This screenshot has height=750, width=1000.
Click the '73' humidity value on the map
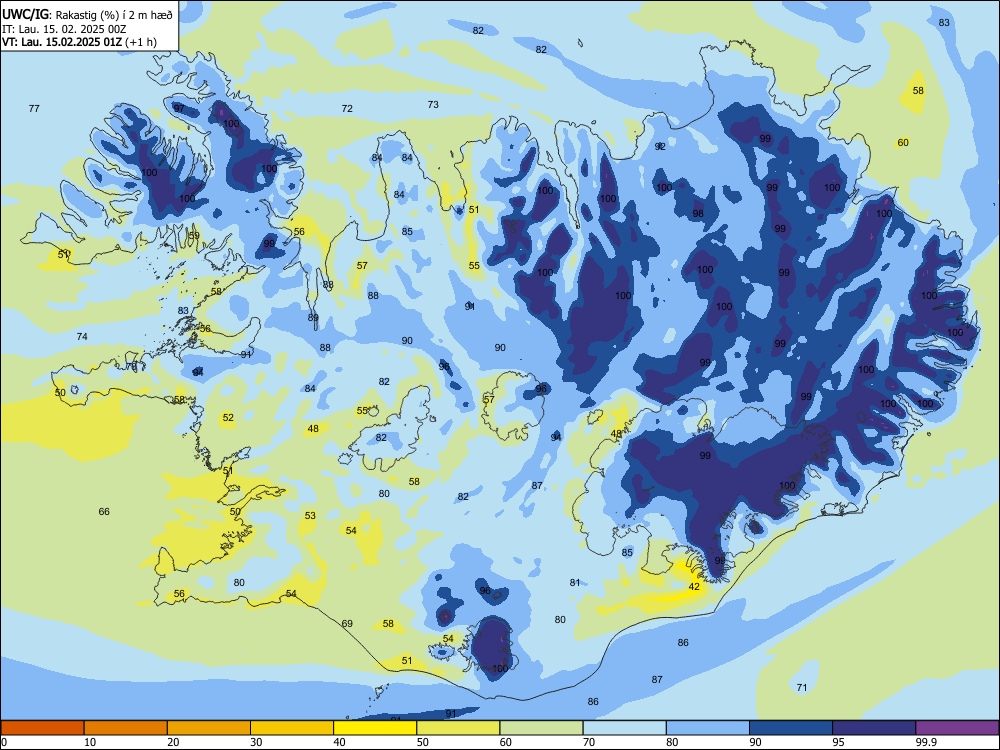(x=433, y=105)
